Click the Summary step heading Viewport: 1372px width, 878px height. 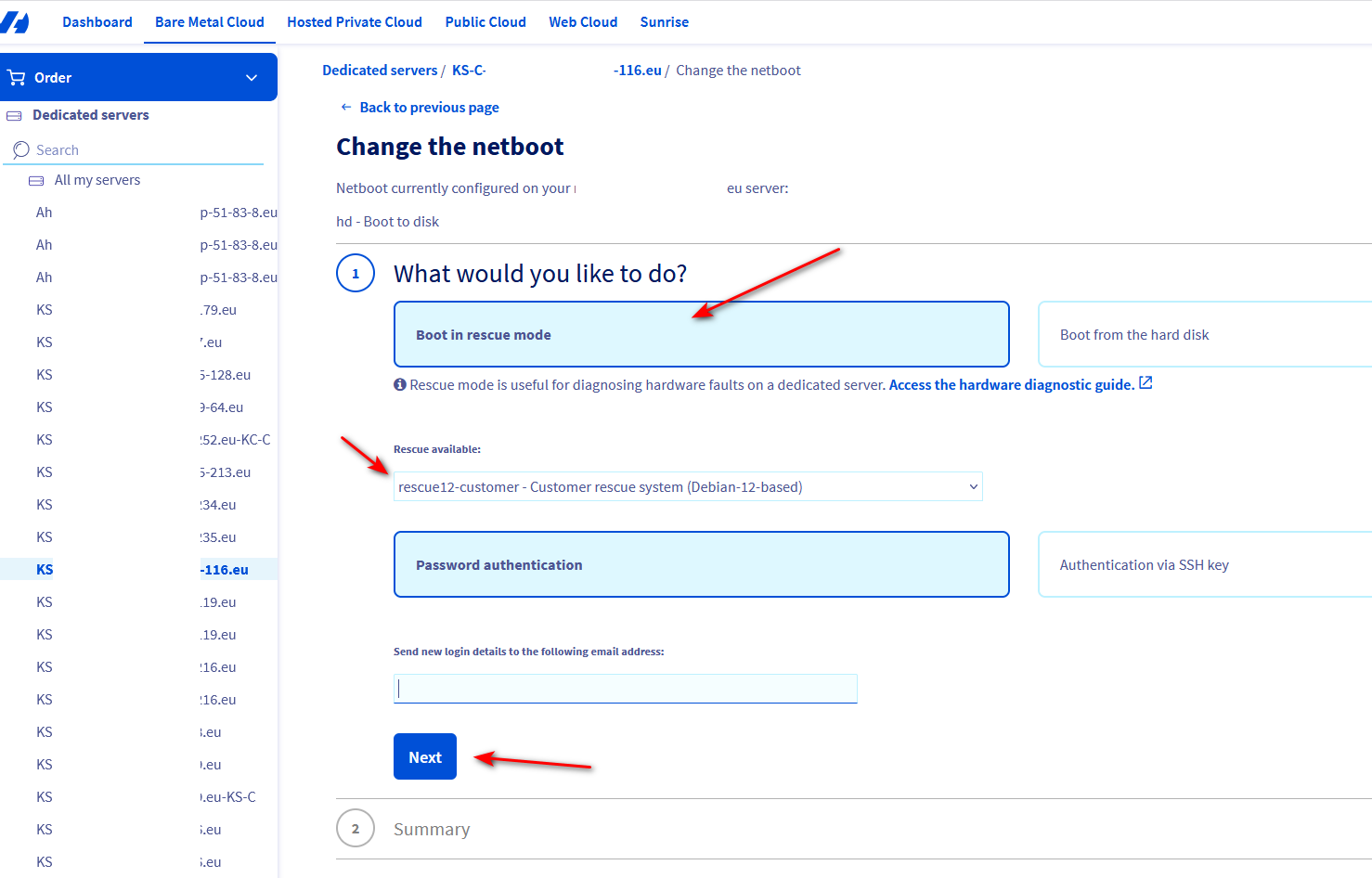432,829
